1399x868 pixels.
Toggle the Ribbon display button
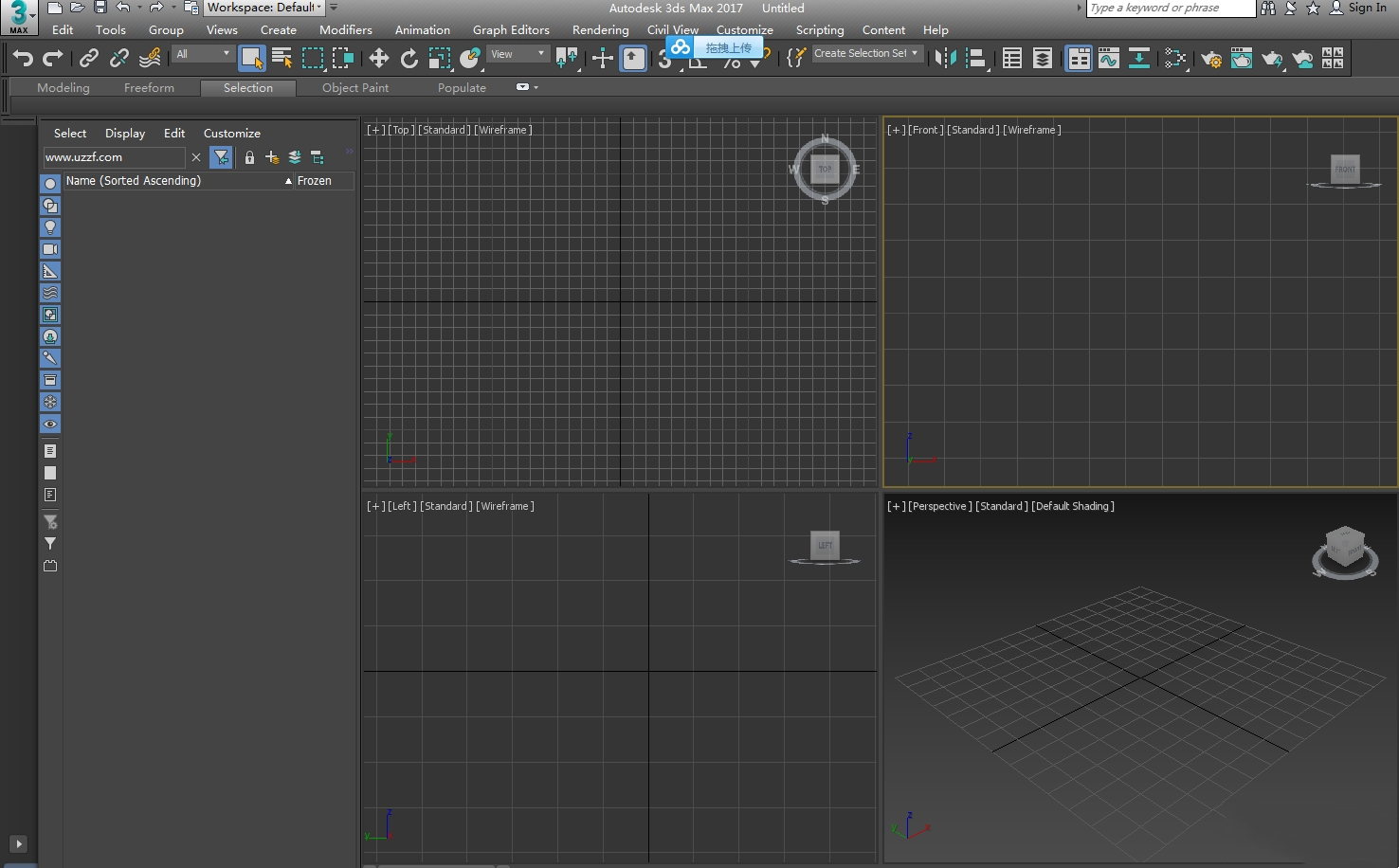(1079, 59)
